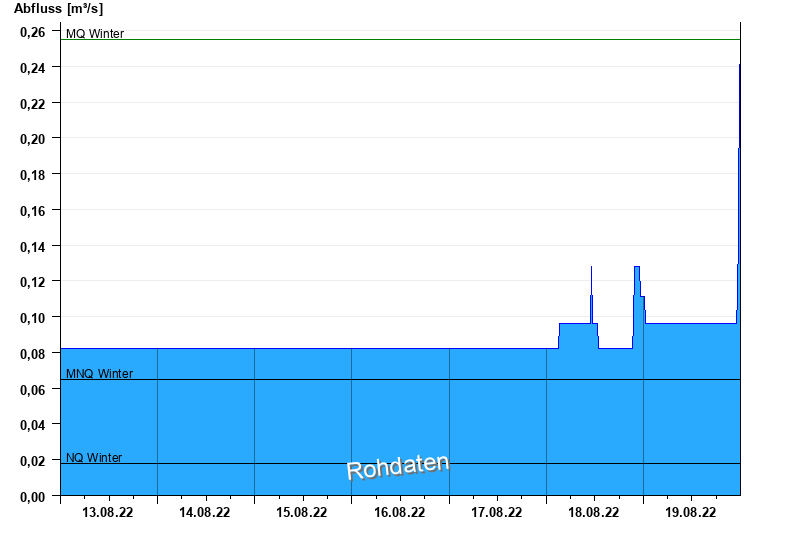Select the 14.08.22 date label
800x550 pixels.
pyautogui.click(x=204, y=512)
